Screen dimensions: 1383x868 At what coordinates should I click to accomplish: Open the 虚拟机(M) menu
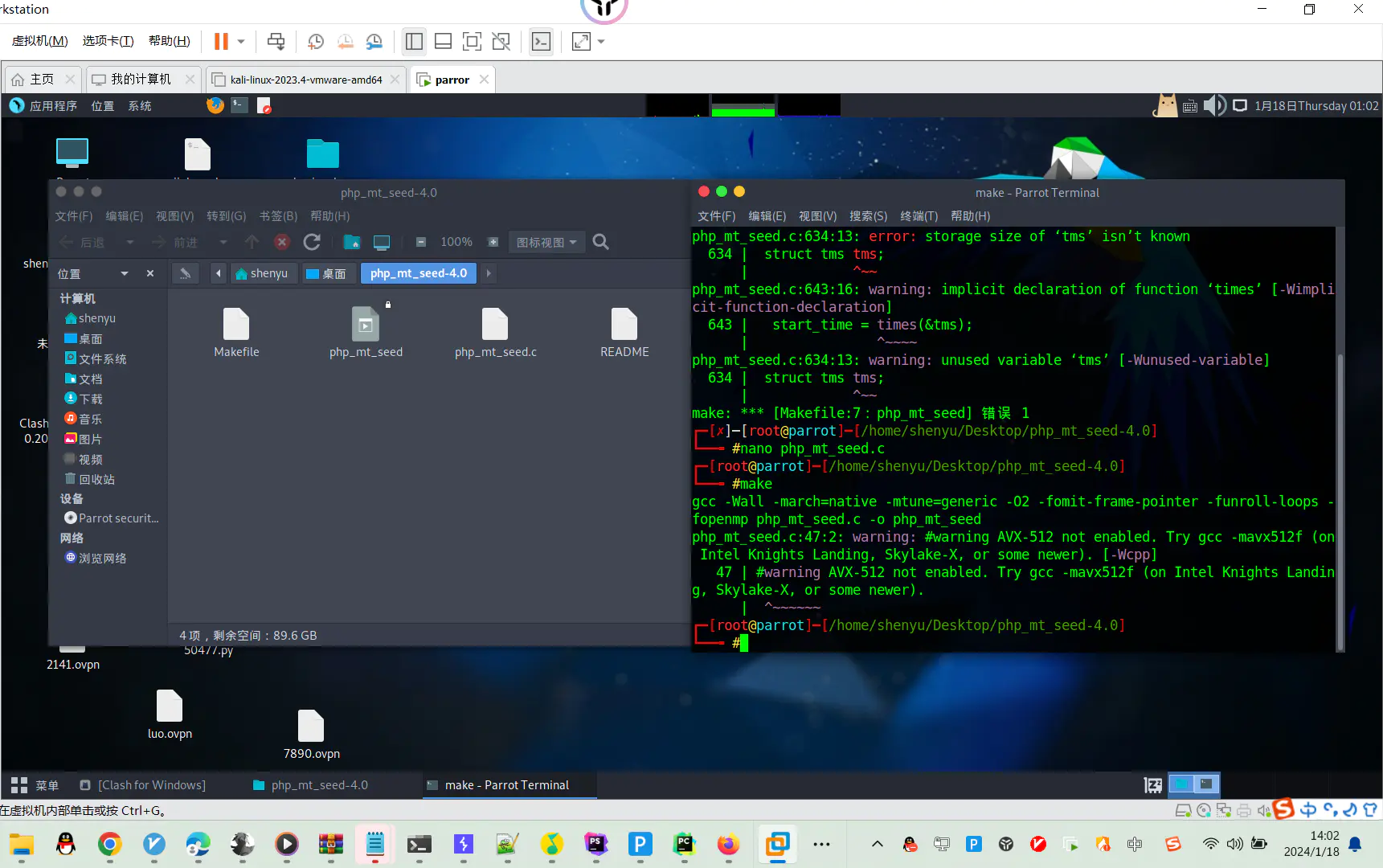(39, 41)
